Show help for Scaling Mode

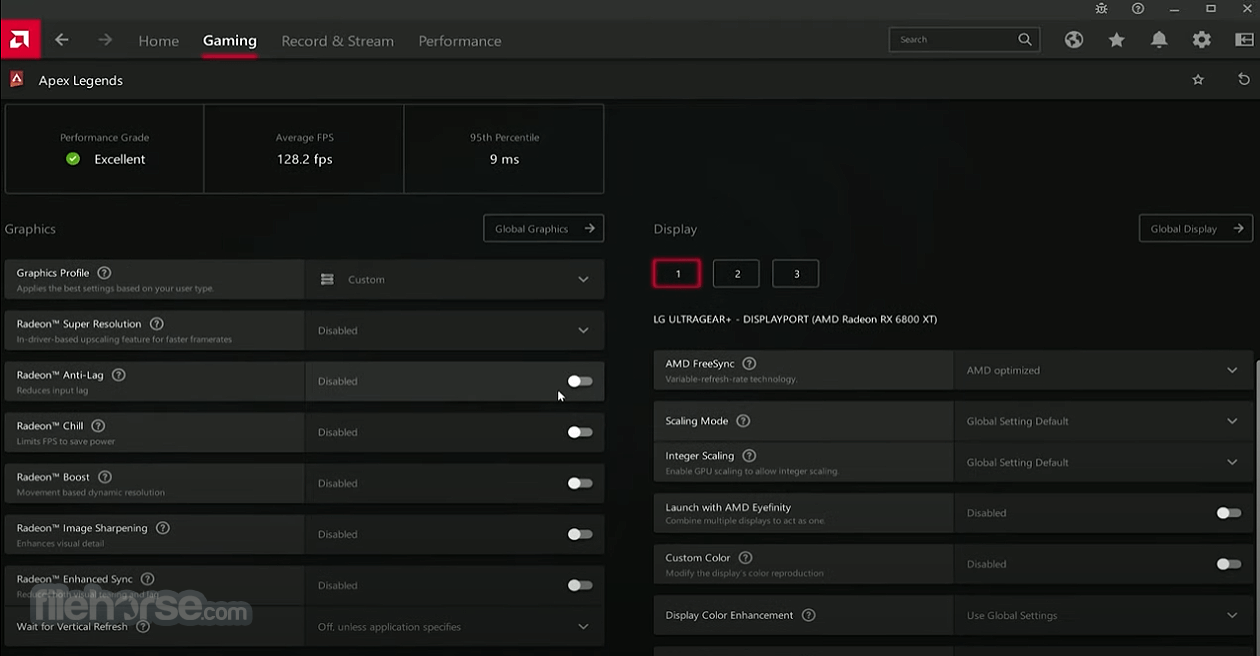click(743, 421)
